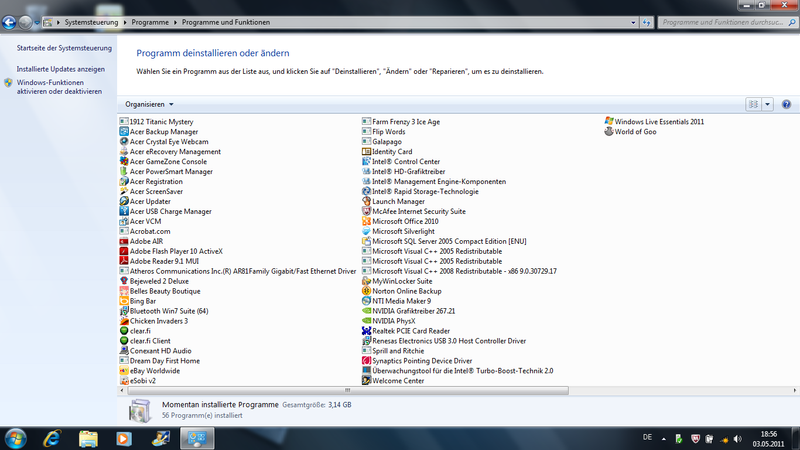Click the Synaptics Pointing Device Driver icon
Viewport: 800px width, 450px height.
click(x=366, y=361)
